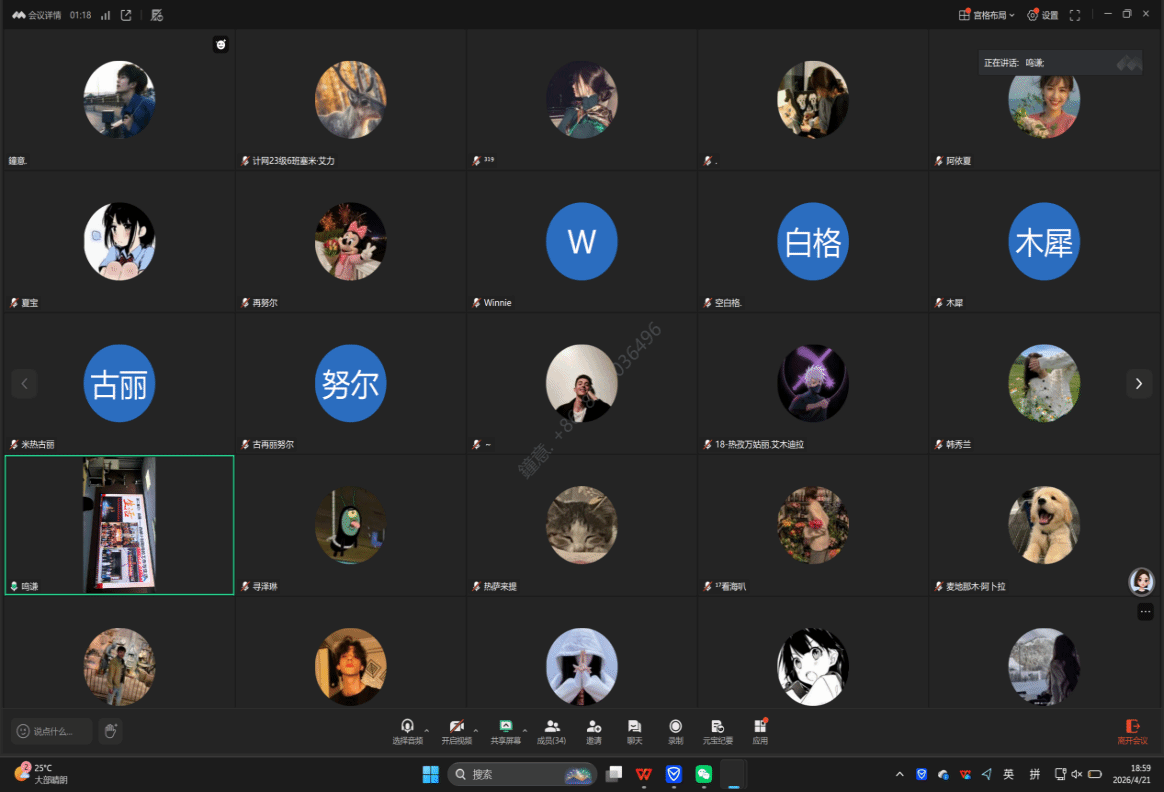Open the 成员(34) members list
The width and height of the screenshot is (1164, 792).
pos(552,731)
